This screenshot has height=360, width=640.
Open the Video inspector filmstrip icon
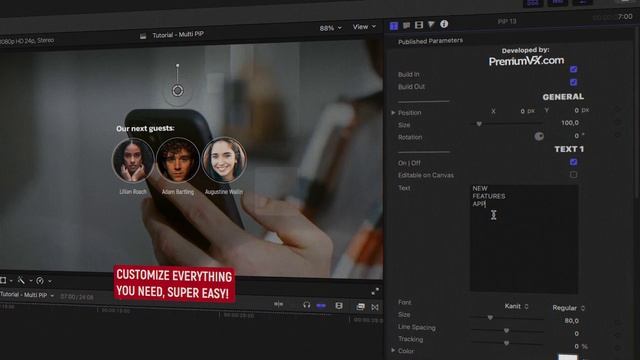pos(419,25)
